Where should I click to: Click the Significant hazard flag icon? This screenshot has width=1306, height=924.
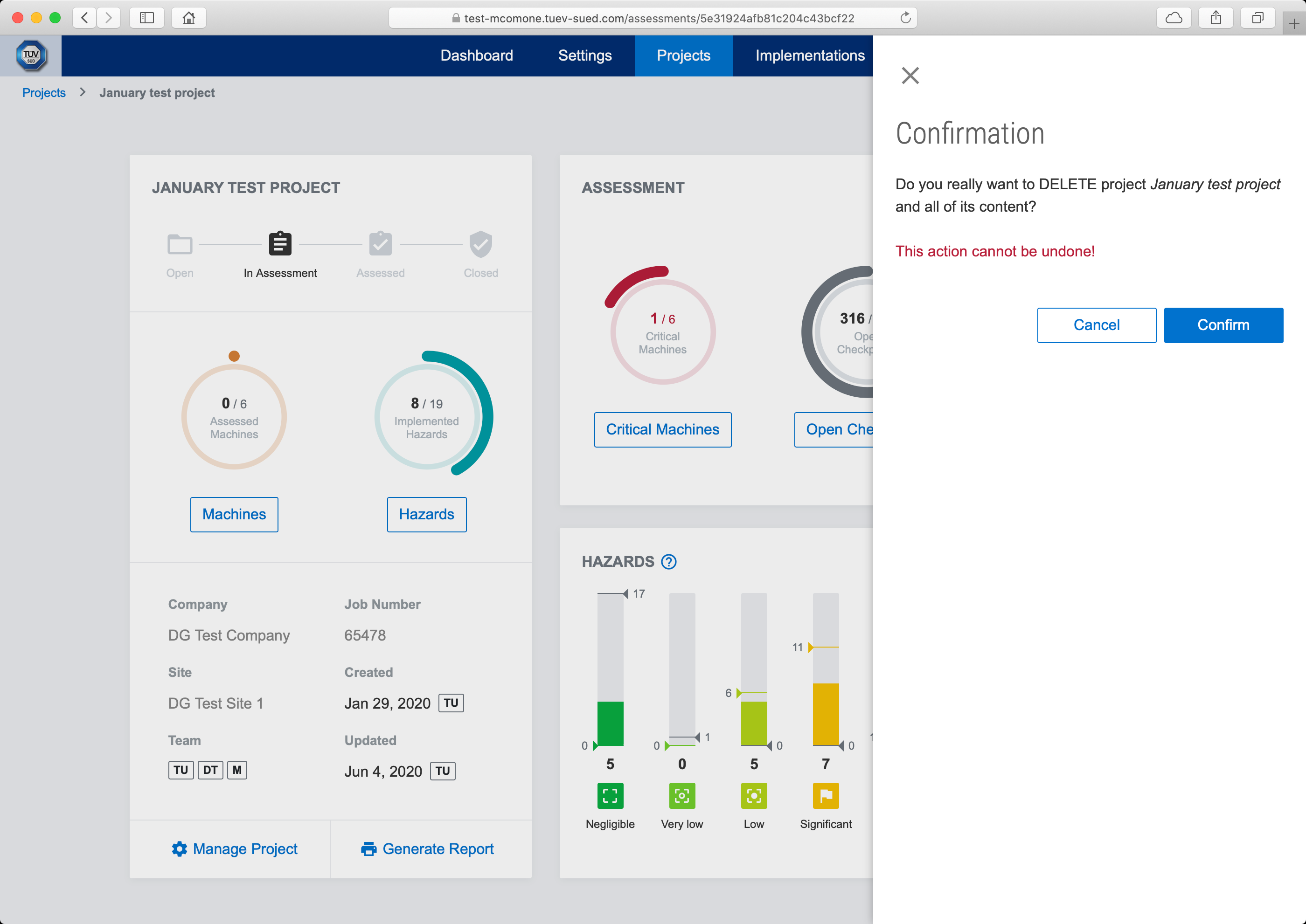[826, 795]
